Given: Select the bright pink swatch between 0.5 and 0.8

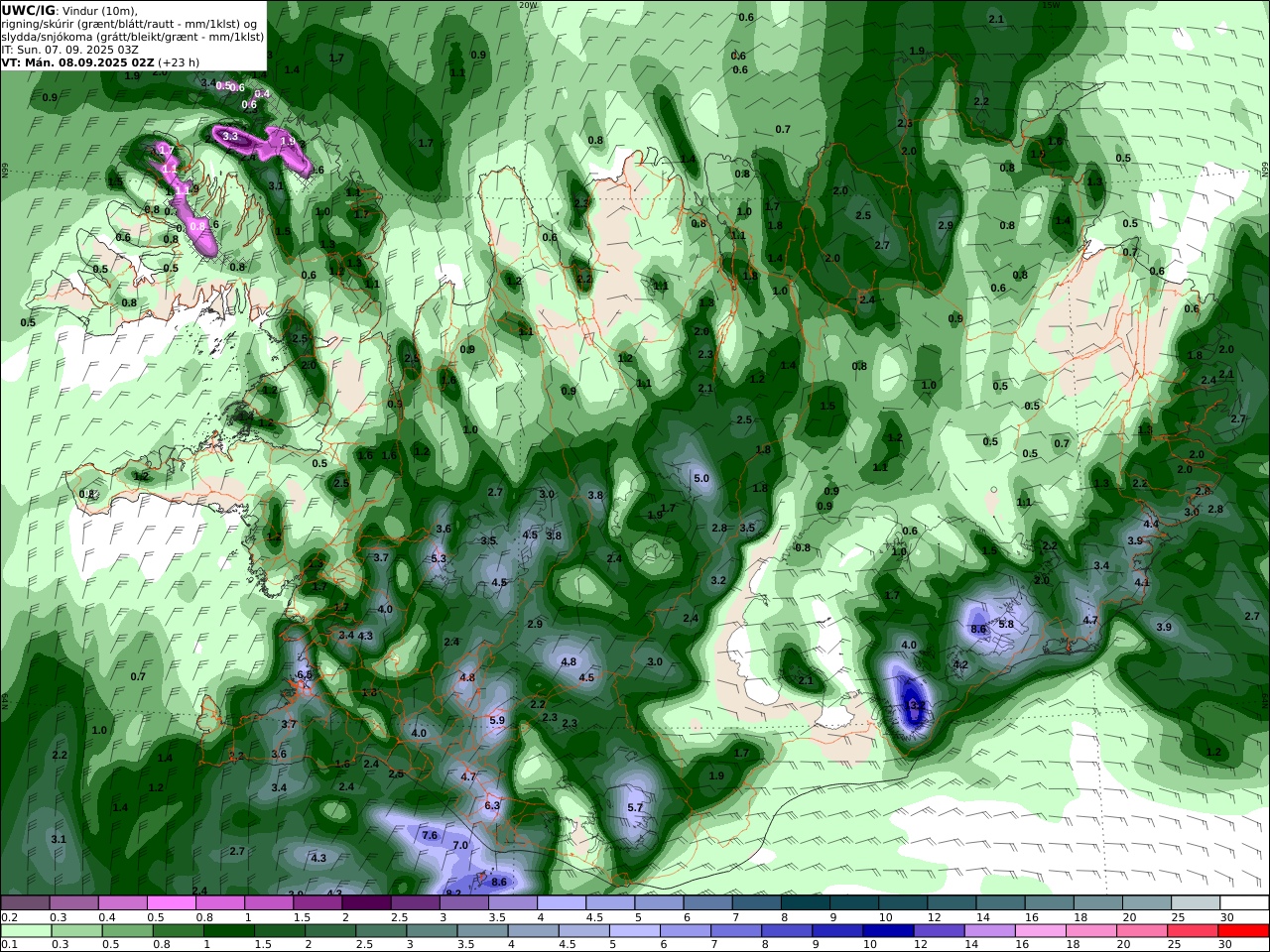Looking at the screenshot, I should (x=171, y=903).
